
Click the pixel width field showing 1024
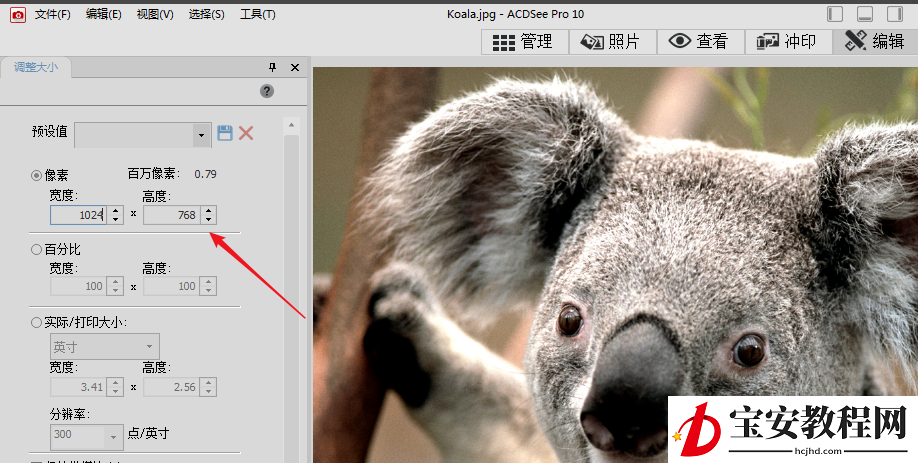click(78, 215)
